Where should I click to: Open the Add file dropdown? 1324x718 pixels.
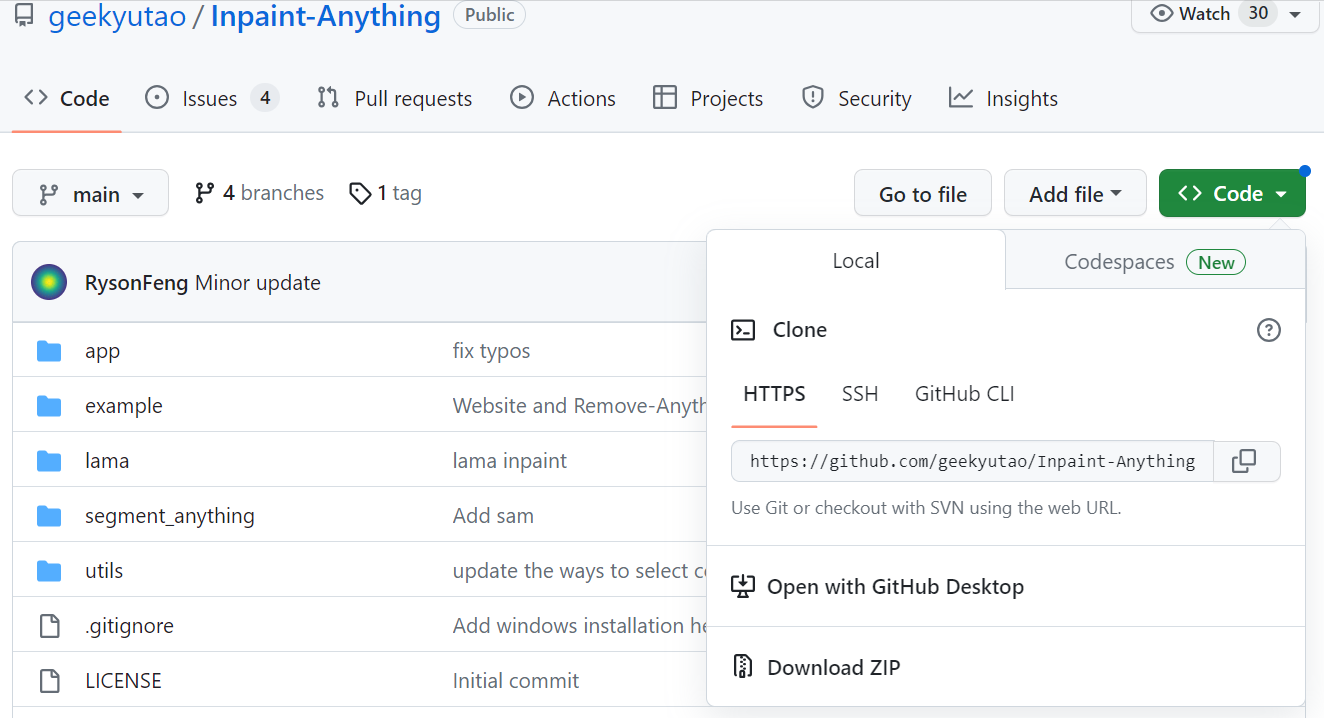[1075, 194]
